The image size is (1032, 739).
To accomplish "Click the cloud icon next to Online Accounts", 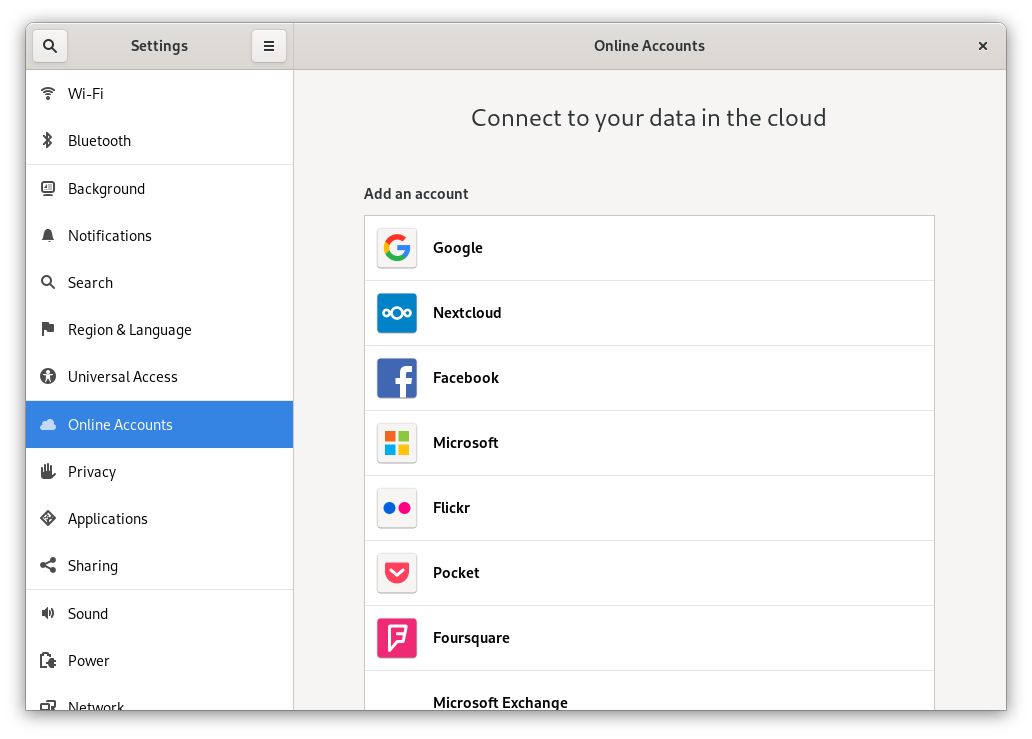I will click(47, 424).
